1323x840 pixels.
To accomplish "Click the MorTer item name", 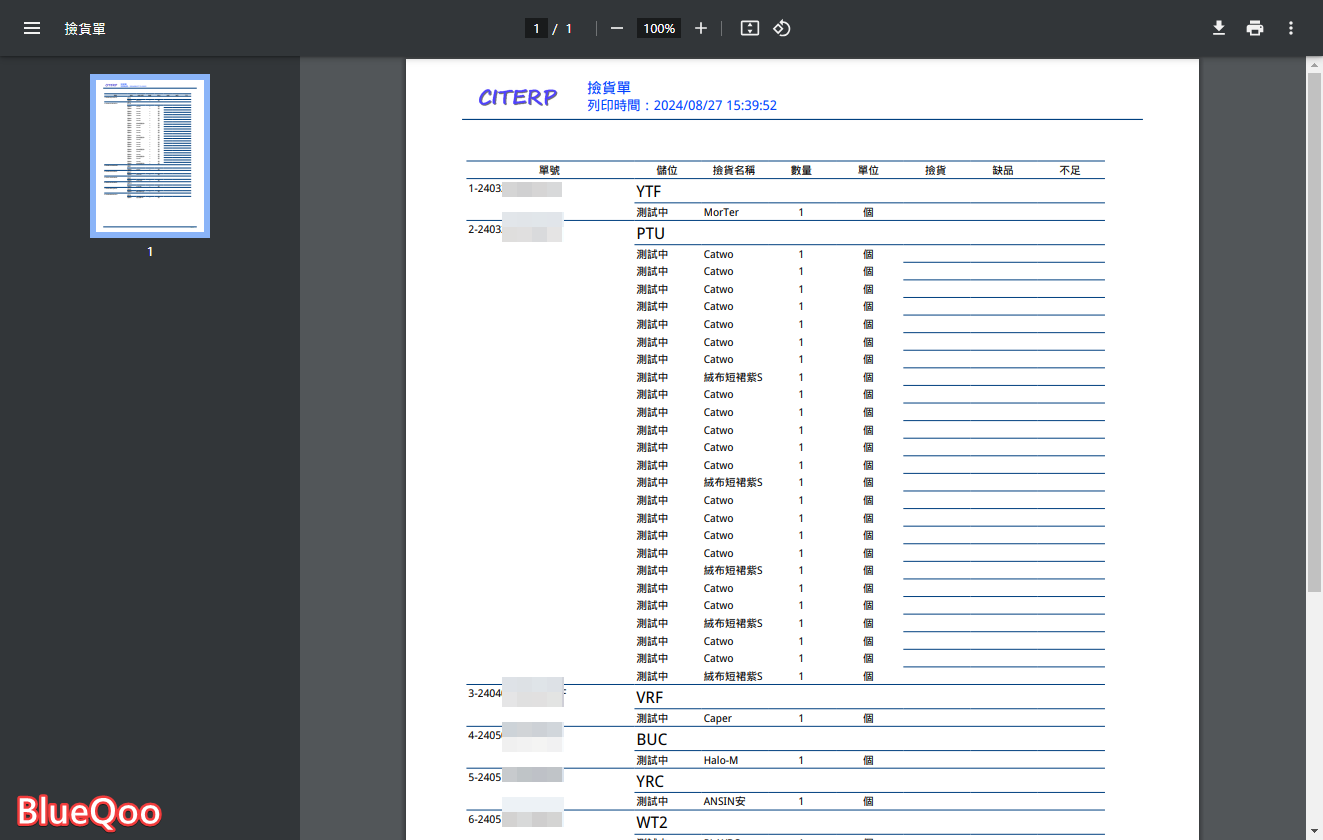I will [x=721, y=212].
